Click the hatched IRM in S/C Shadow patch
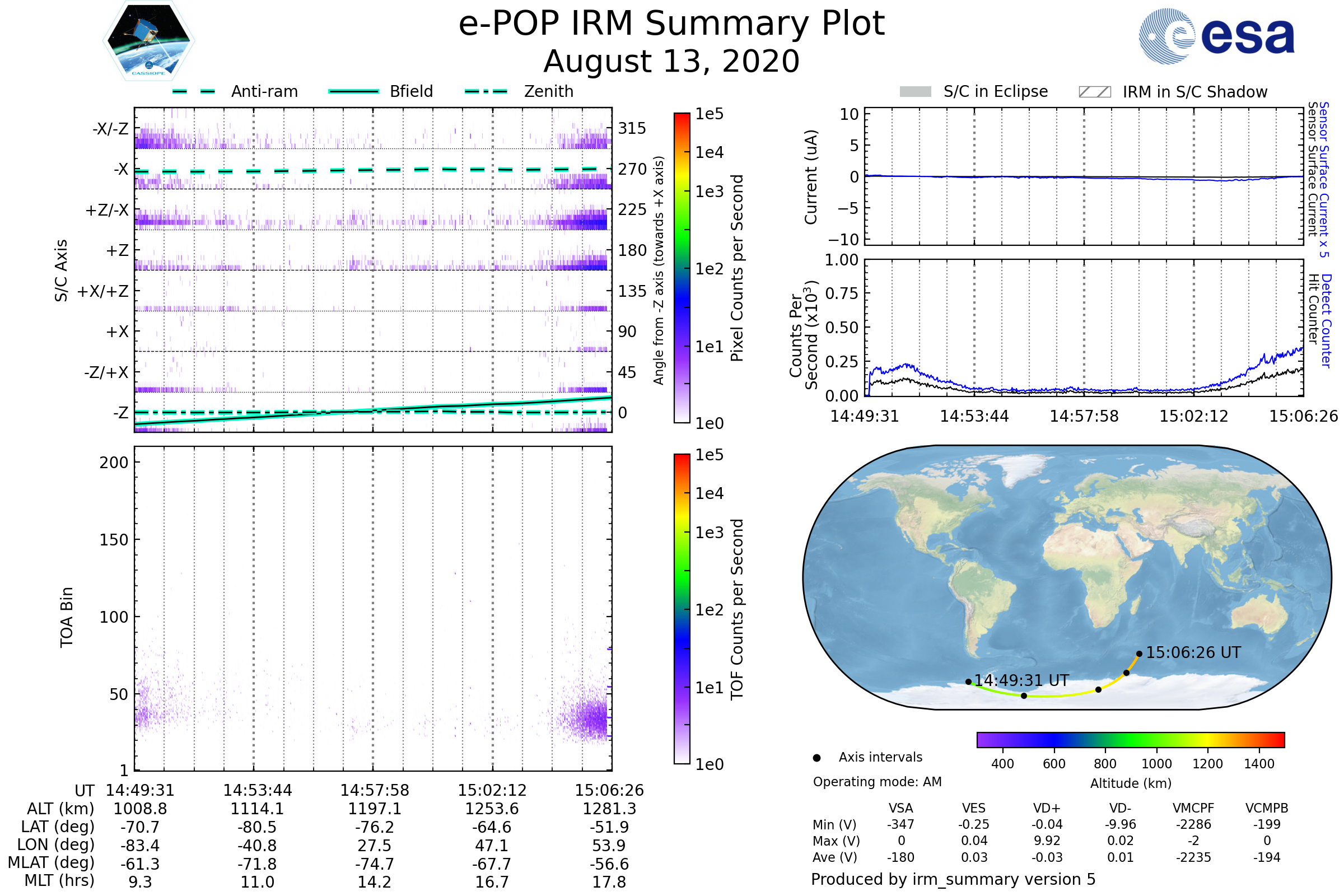 [x=1094, y=92]
